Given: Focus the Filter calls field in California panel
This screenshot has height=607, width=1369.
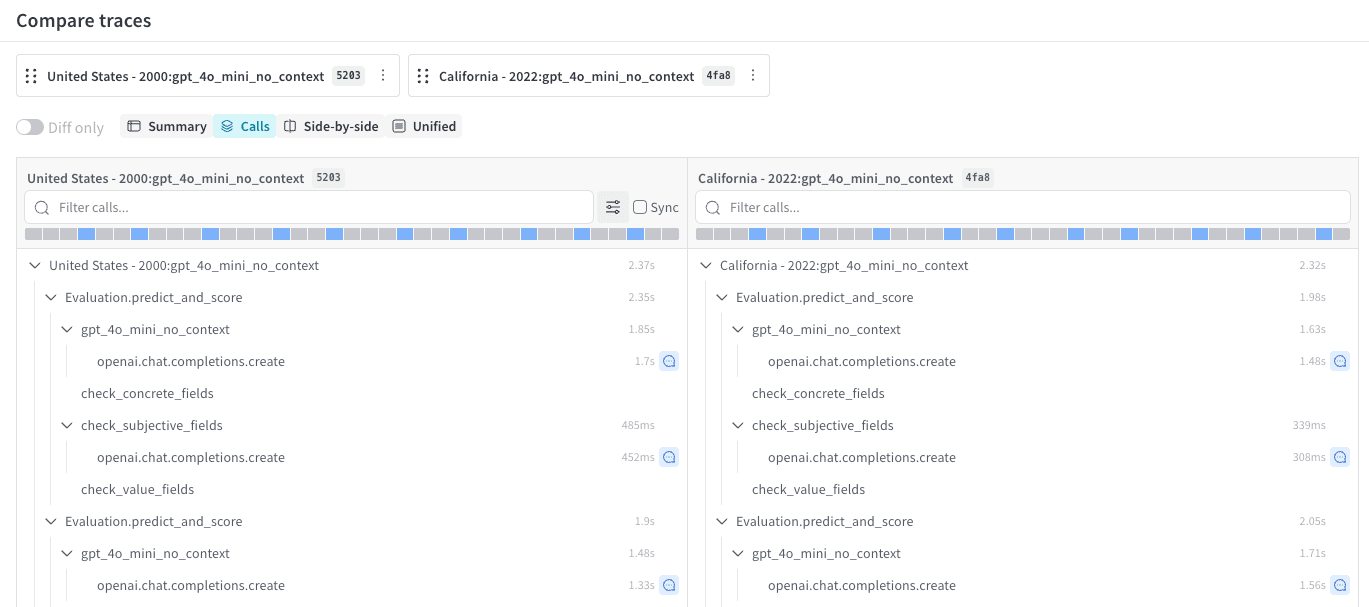Looking at the screenshot, I should tap(1023, 207).
